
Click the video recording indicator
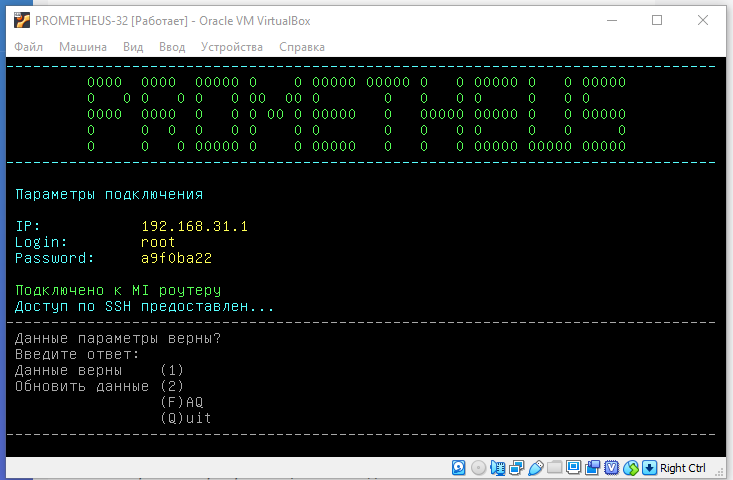coord(593,468)
